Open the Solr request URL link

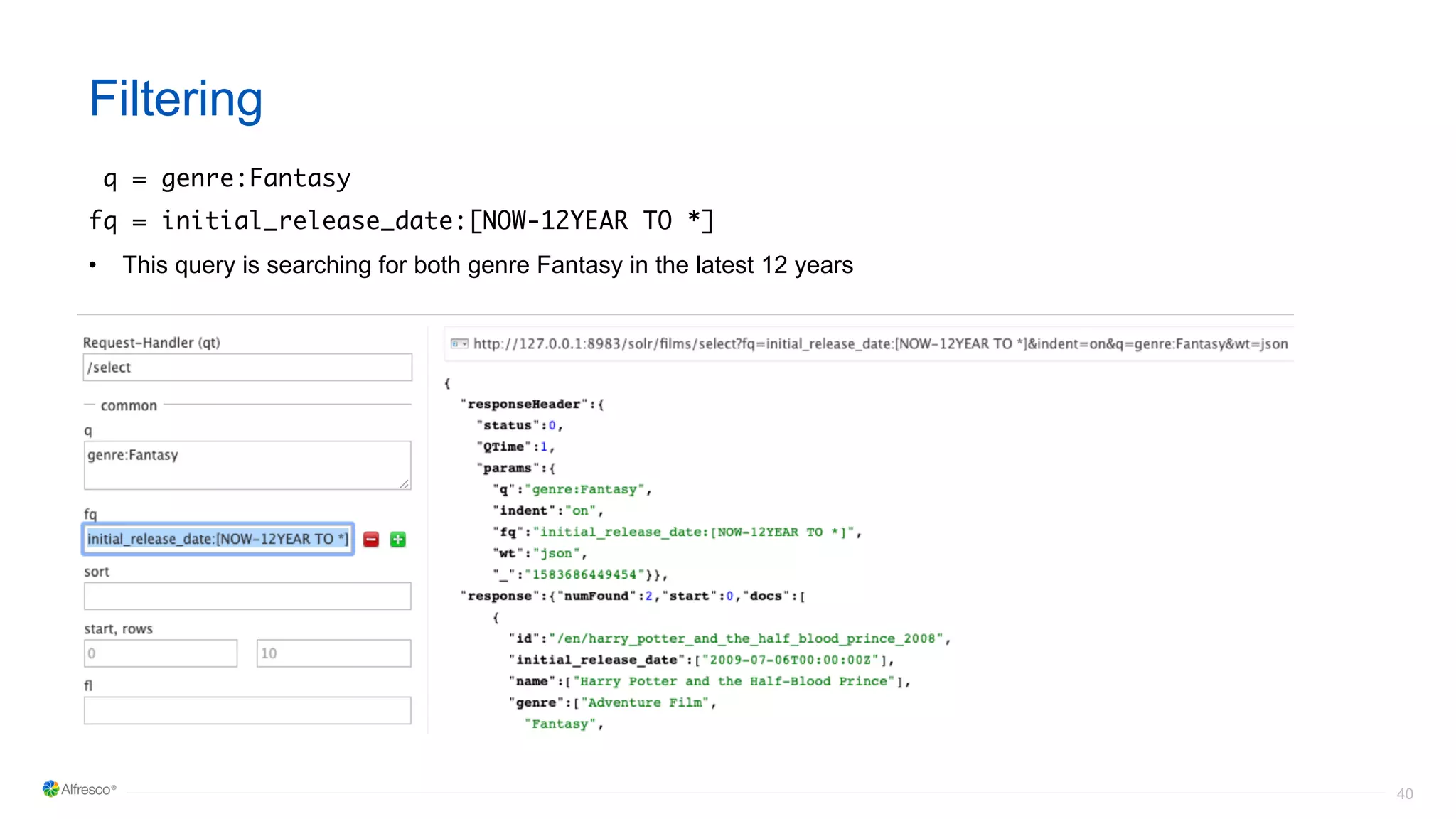[x=880, y=344]
